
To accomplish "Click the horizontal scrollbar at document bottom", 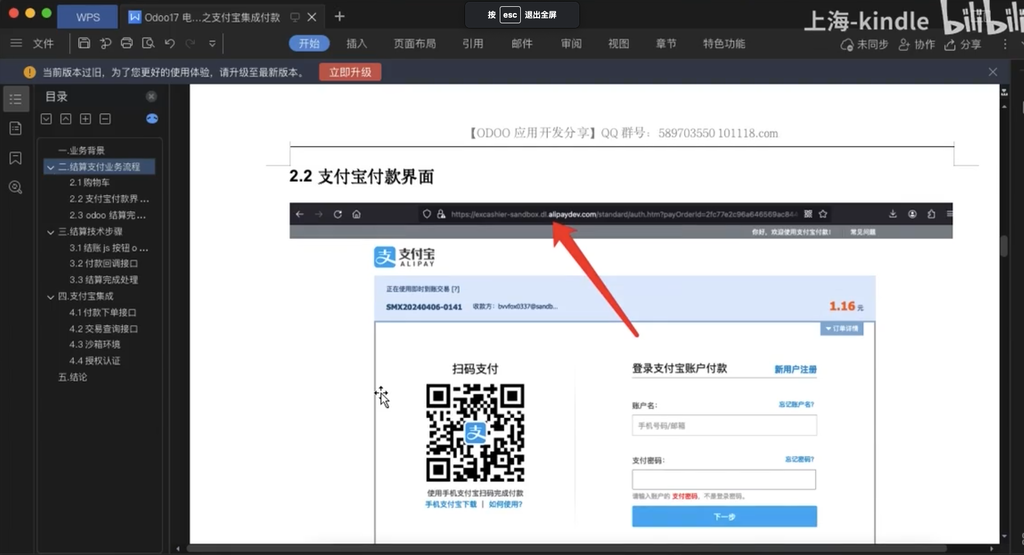I will [567, 548].
